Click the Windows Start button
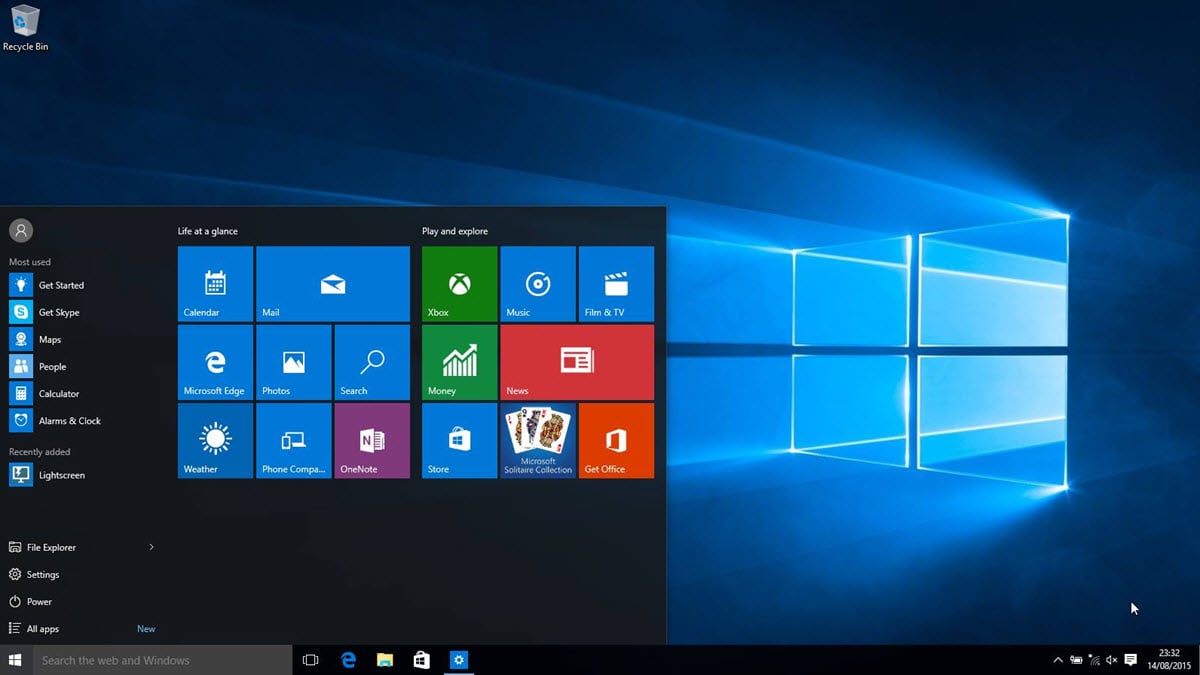 (x=15, y=660)
